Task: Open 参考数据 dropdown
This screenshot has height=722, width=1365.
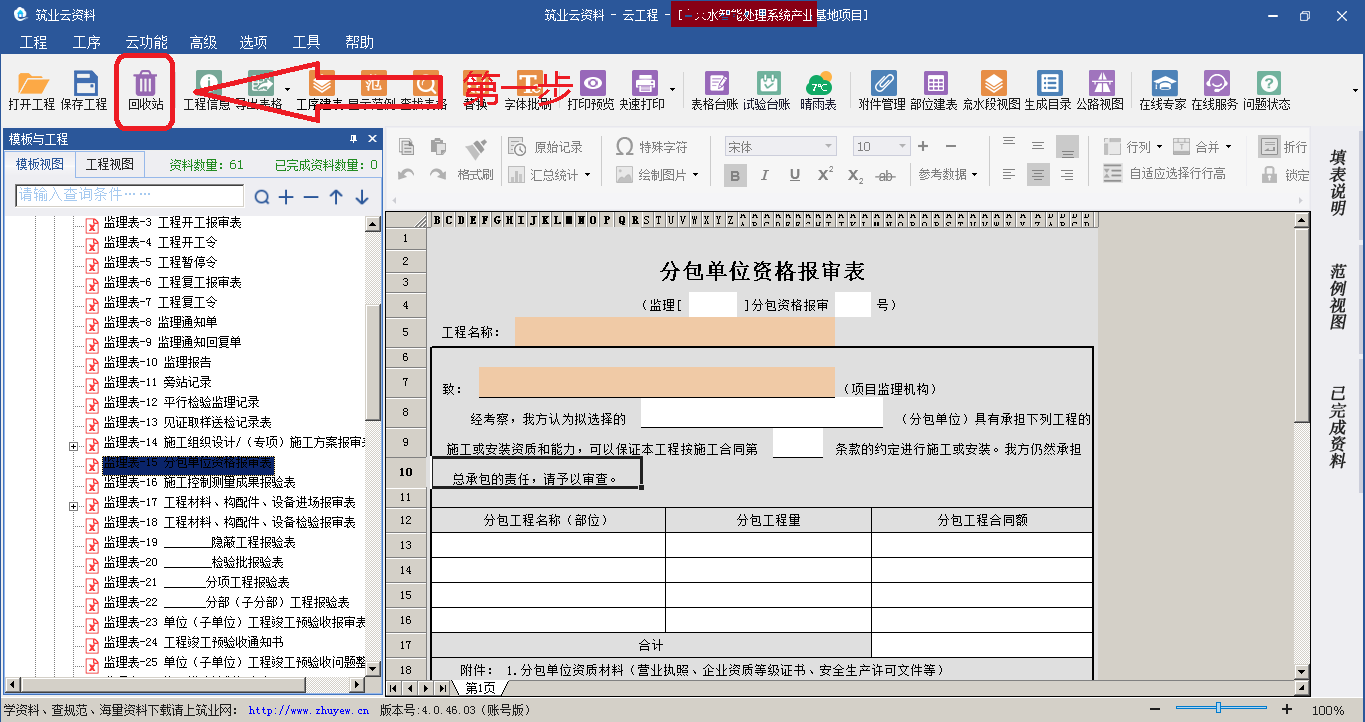Action: [x=949, y=175]
